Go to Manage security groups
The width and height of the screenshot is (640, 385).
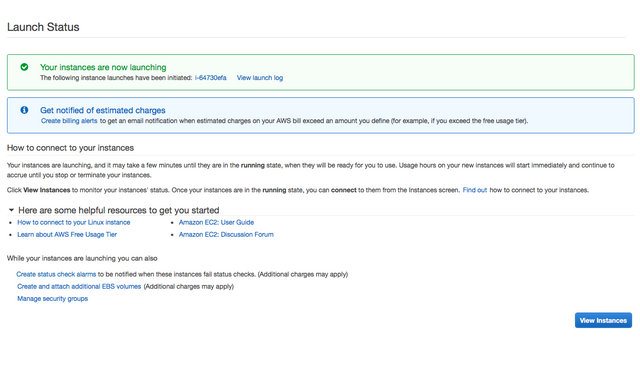(x=52, y=299)
